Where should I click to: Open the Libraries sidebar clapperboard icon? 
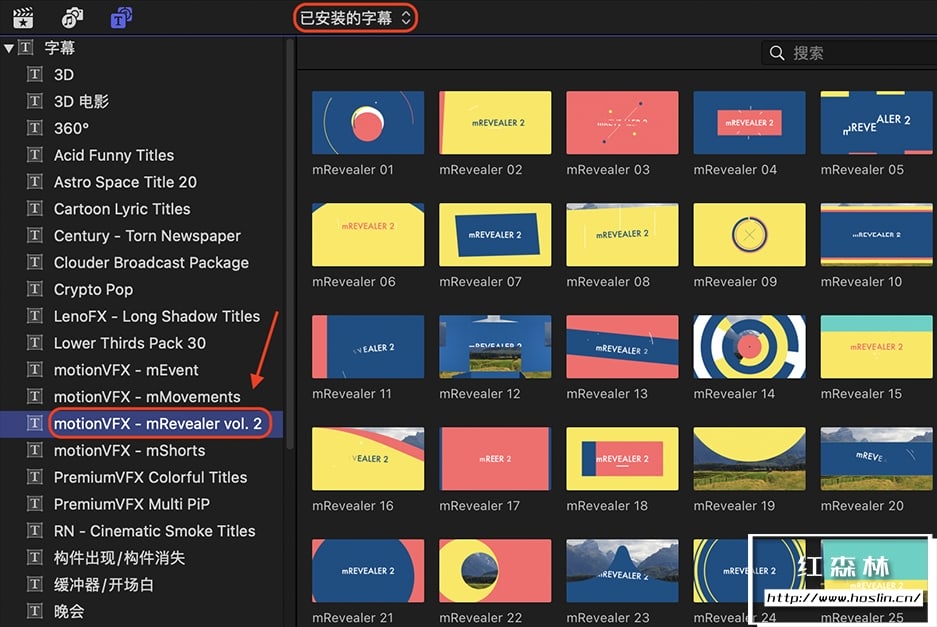(x=23, y=18)
